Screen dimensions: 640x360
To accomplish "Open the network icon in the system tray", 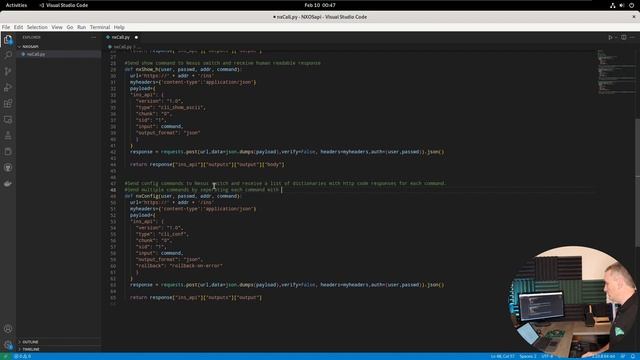I will [x=613, y=5].
